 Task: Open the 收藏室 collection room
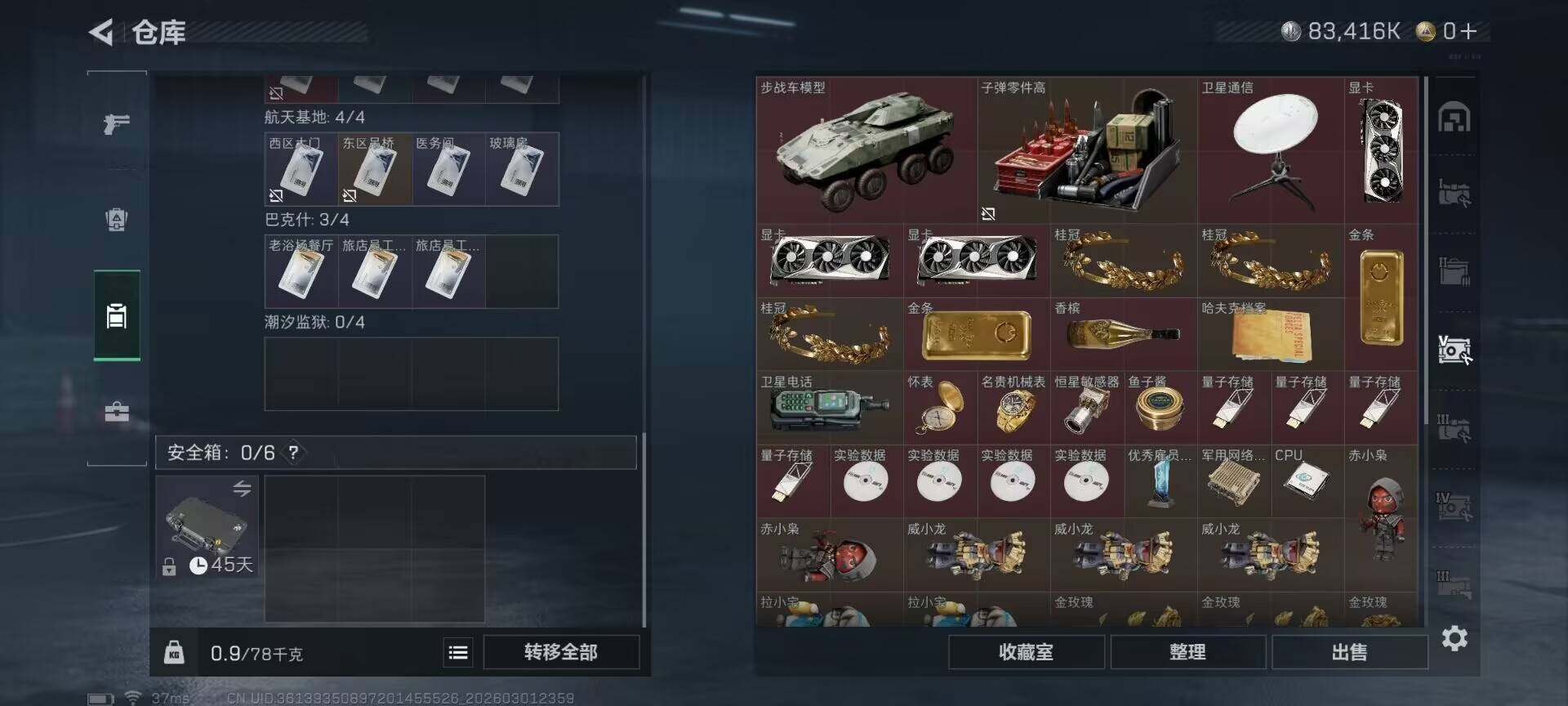point(1026,652)
